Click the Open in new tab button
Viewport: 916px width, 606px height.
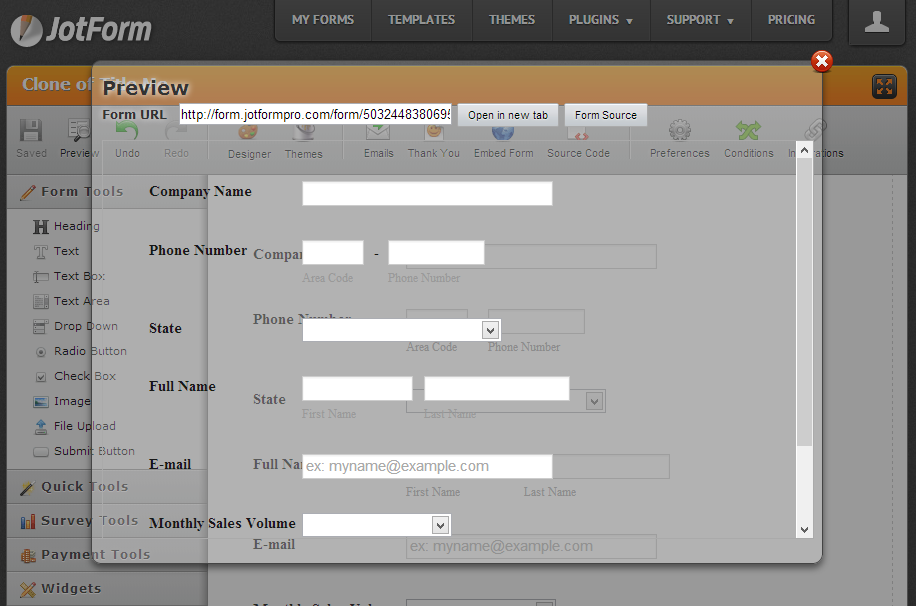(x=508, y=115)
